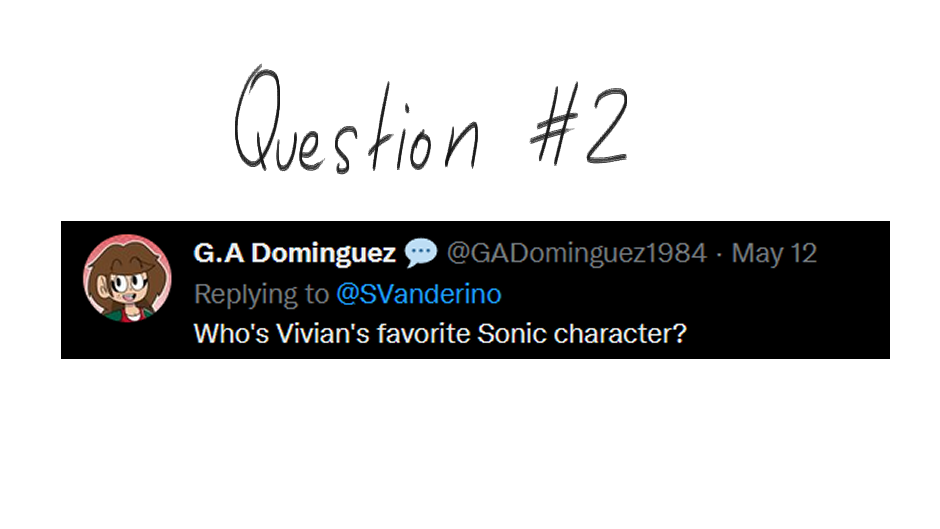Viewport: 940px width, 529px height.
Task: Click the May 12 tweet date
Action: tap(774, 254)
